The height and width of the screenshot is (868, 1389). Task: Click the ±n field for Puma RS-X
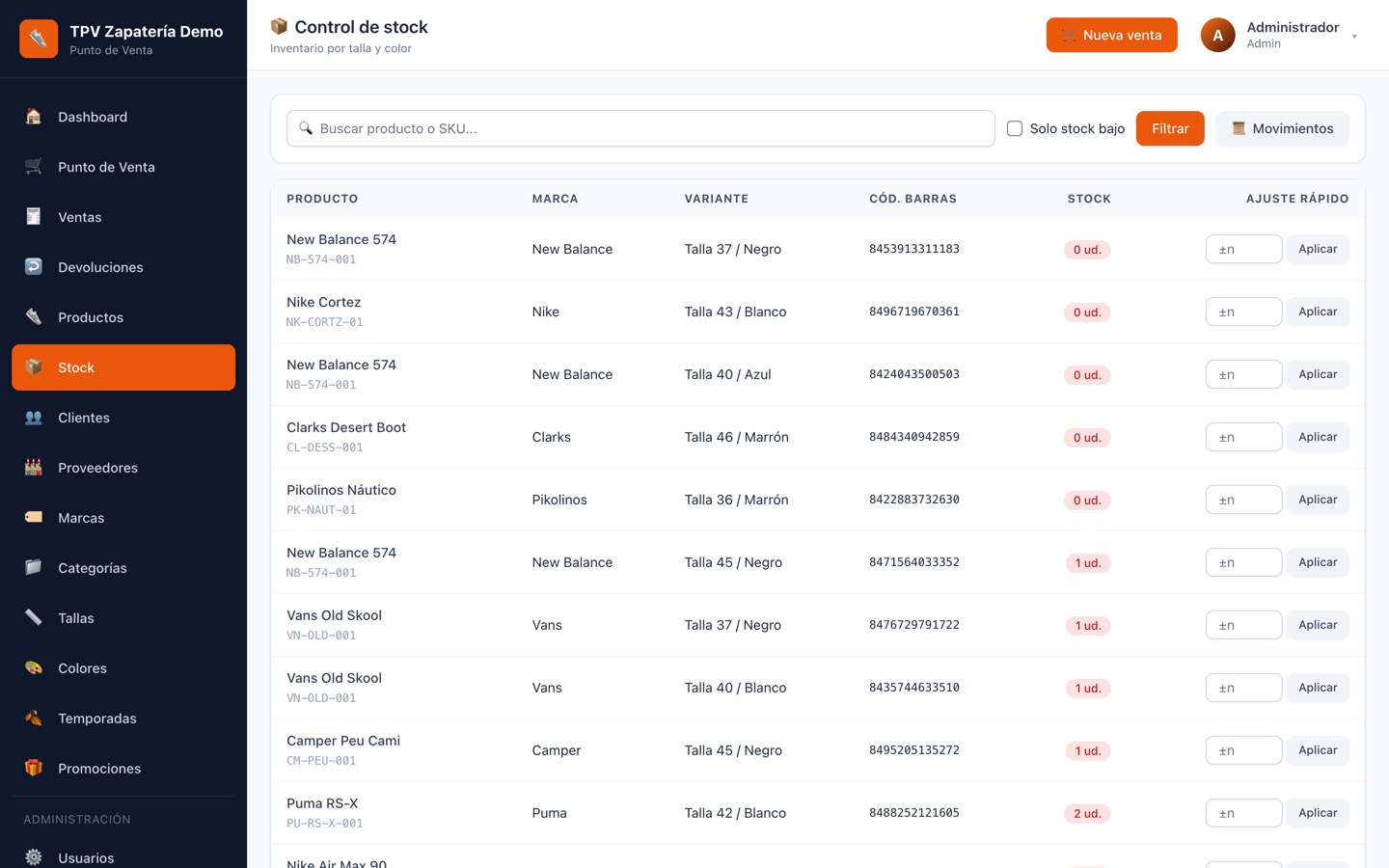1243,813
